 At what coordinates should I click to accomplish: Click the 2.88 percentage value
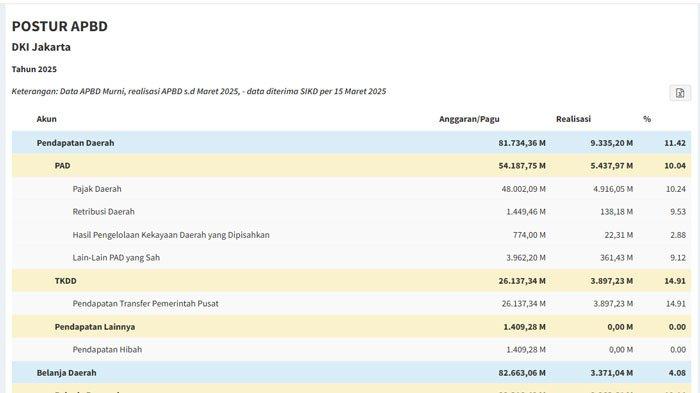coord(678,235)
